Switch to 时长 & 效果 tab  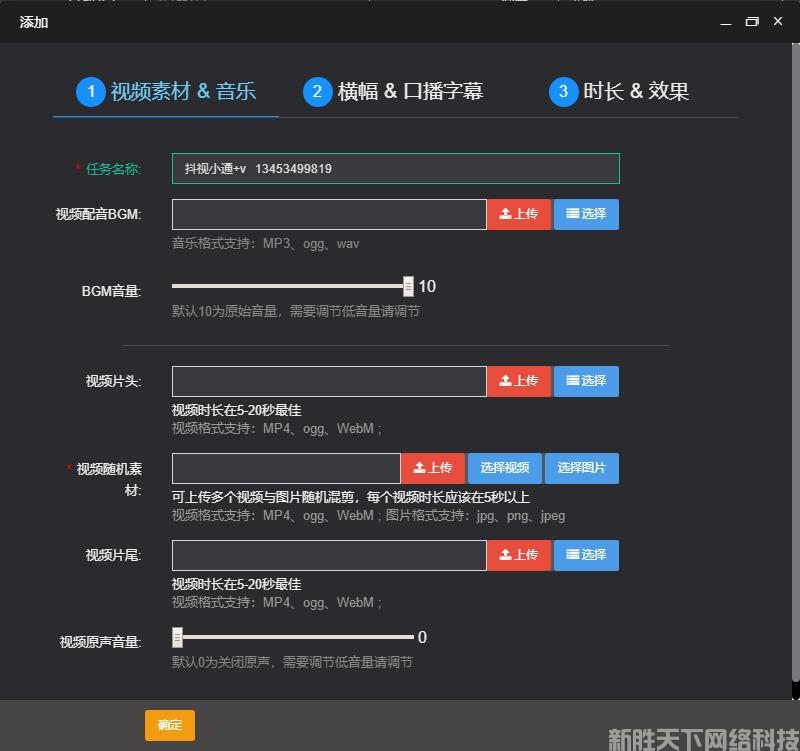pyautogui.click(x=619, y=92)
